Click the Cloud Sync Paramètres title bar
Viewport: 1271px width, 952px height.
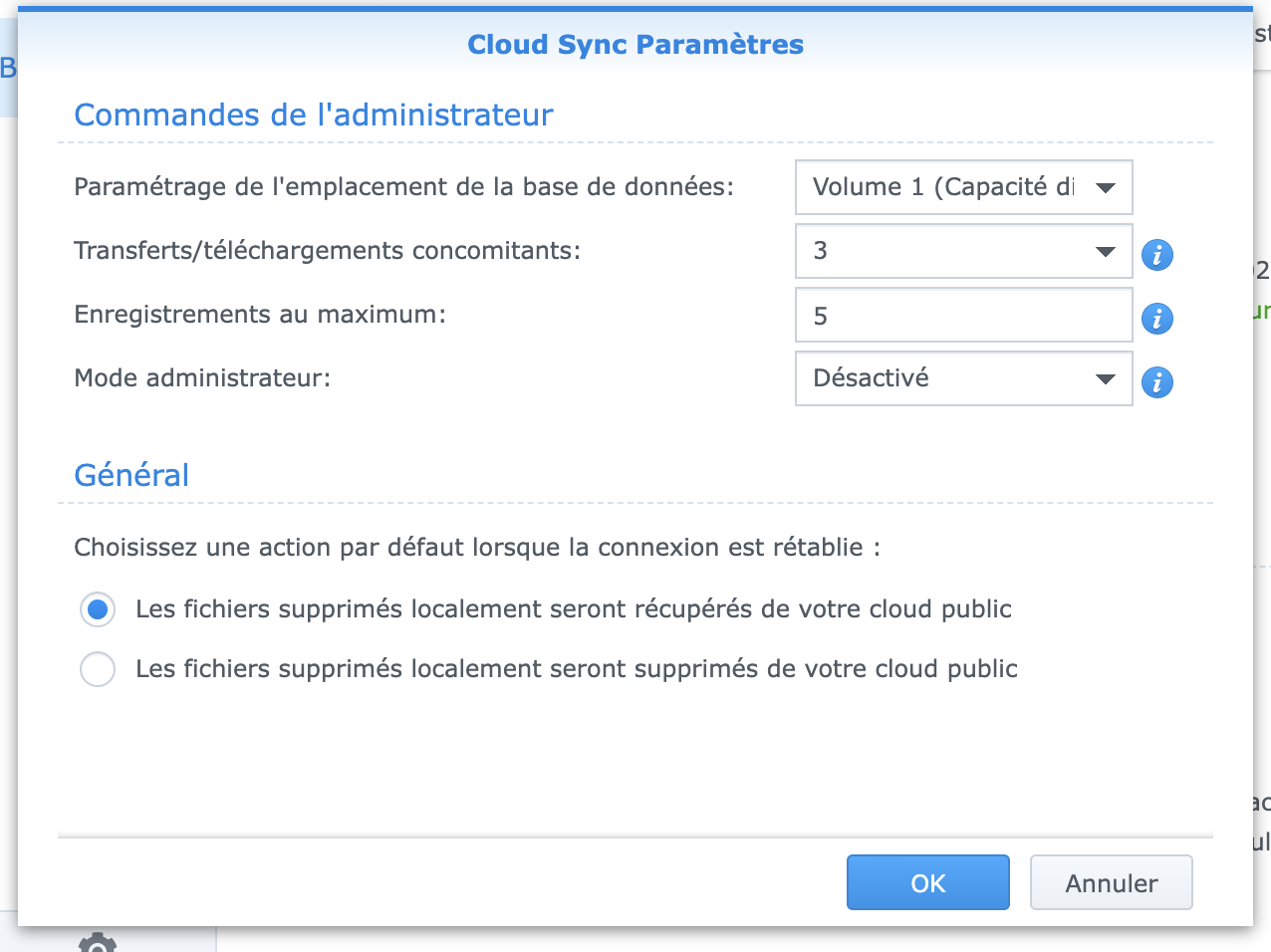[635, 45]
